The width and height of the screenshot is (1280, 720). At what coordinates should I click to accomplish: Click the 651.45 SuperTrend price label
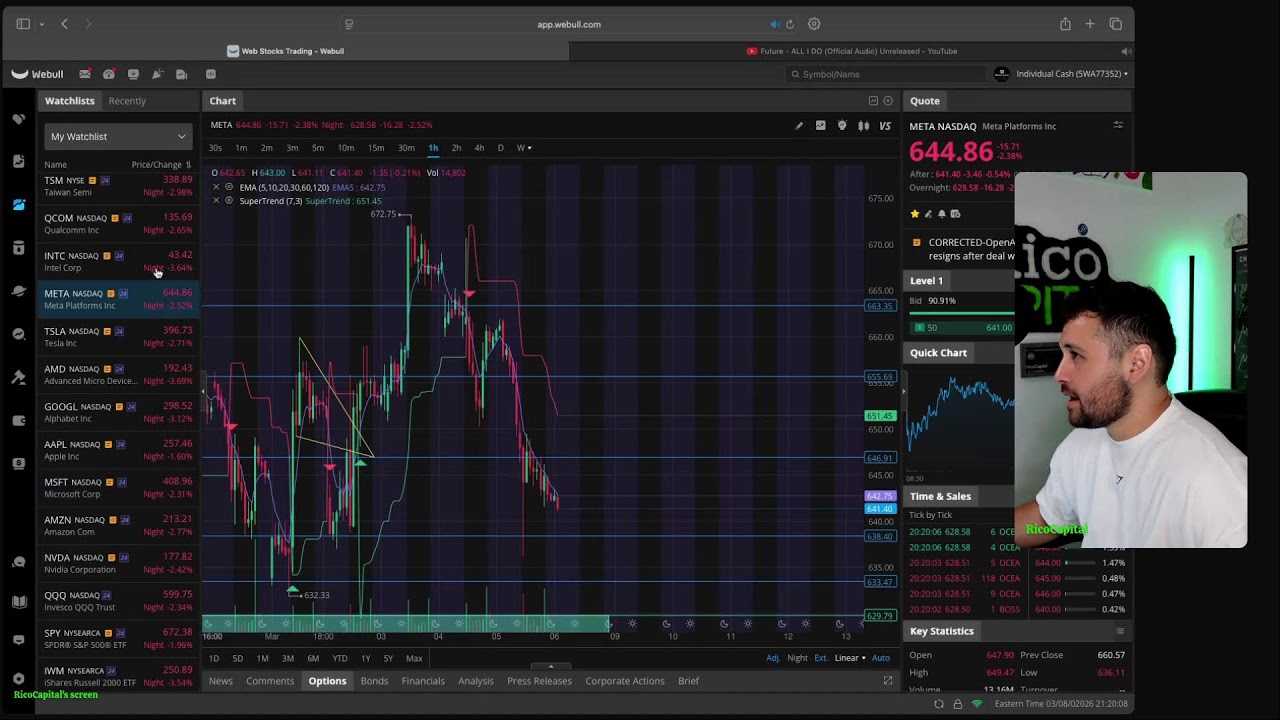point(880,416)
